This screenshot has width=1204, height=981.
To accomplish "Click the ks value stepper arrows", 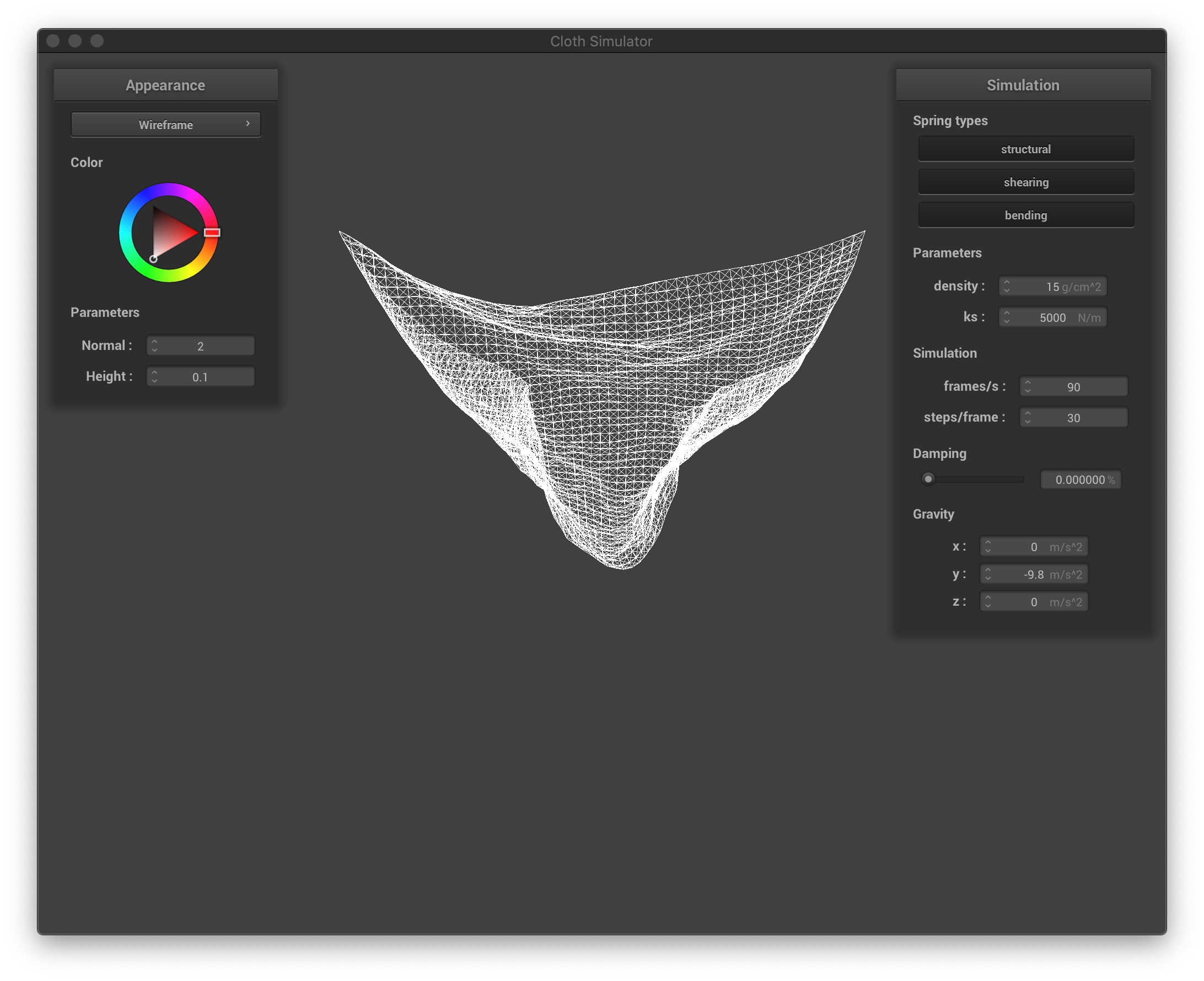I will (1007, 317).
